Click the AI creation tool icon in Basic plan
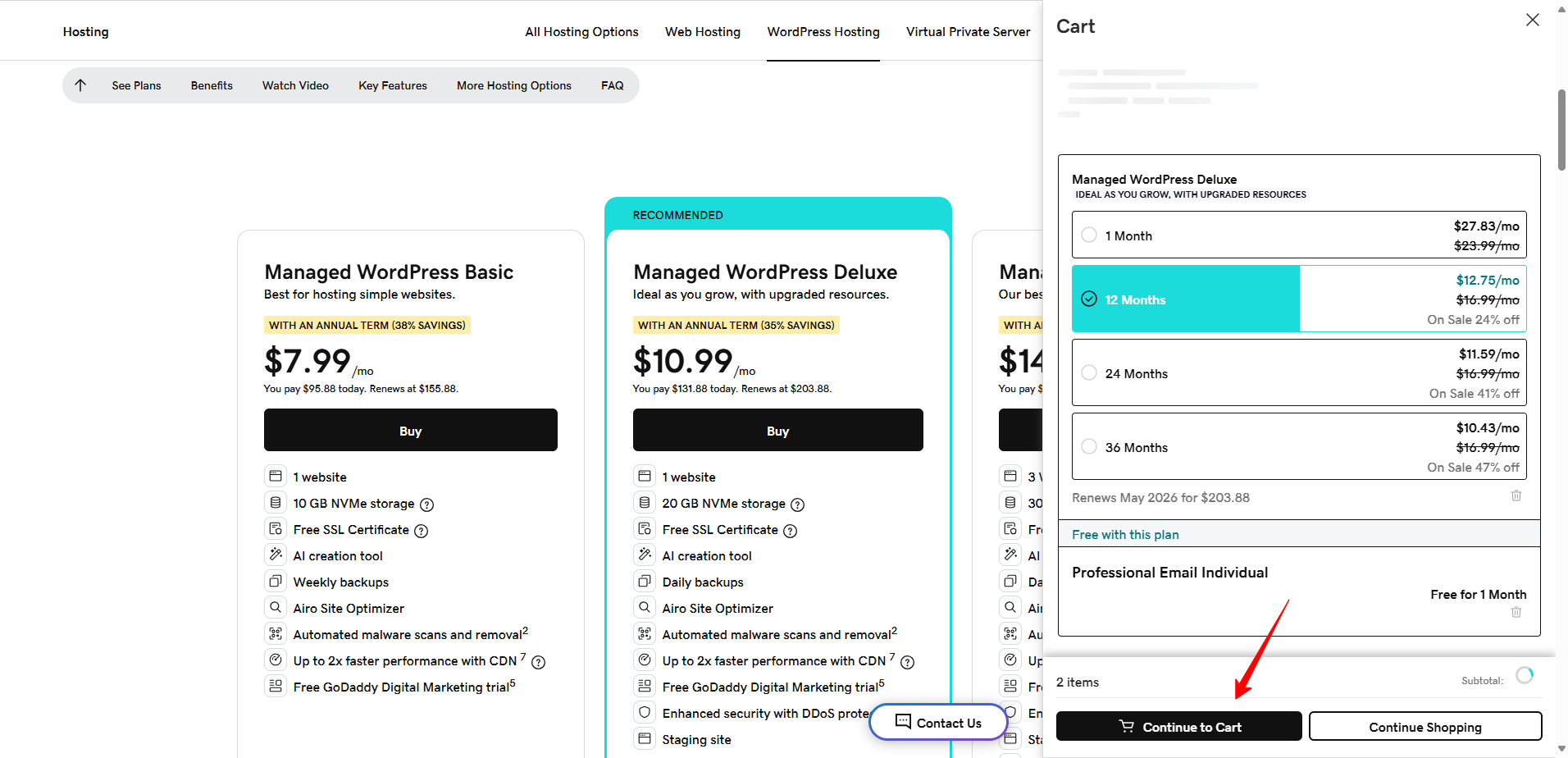 click(276, 555)
